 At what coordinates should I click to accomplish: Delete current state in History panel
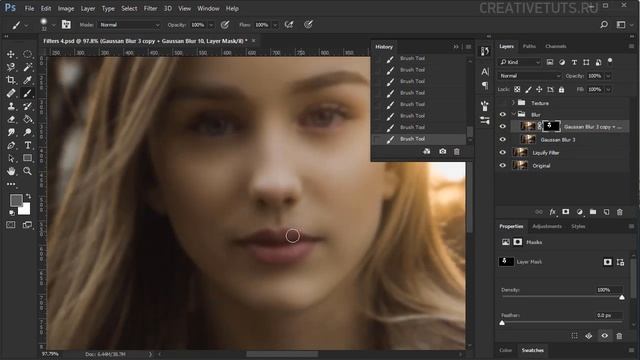point(457,151)
